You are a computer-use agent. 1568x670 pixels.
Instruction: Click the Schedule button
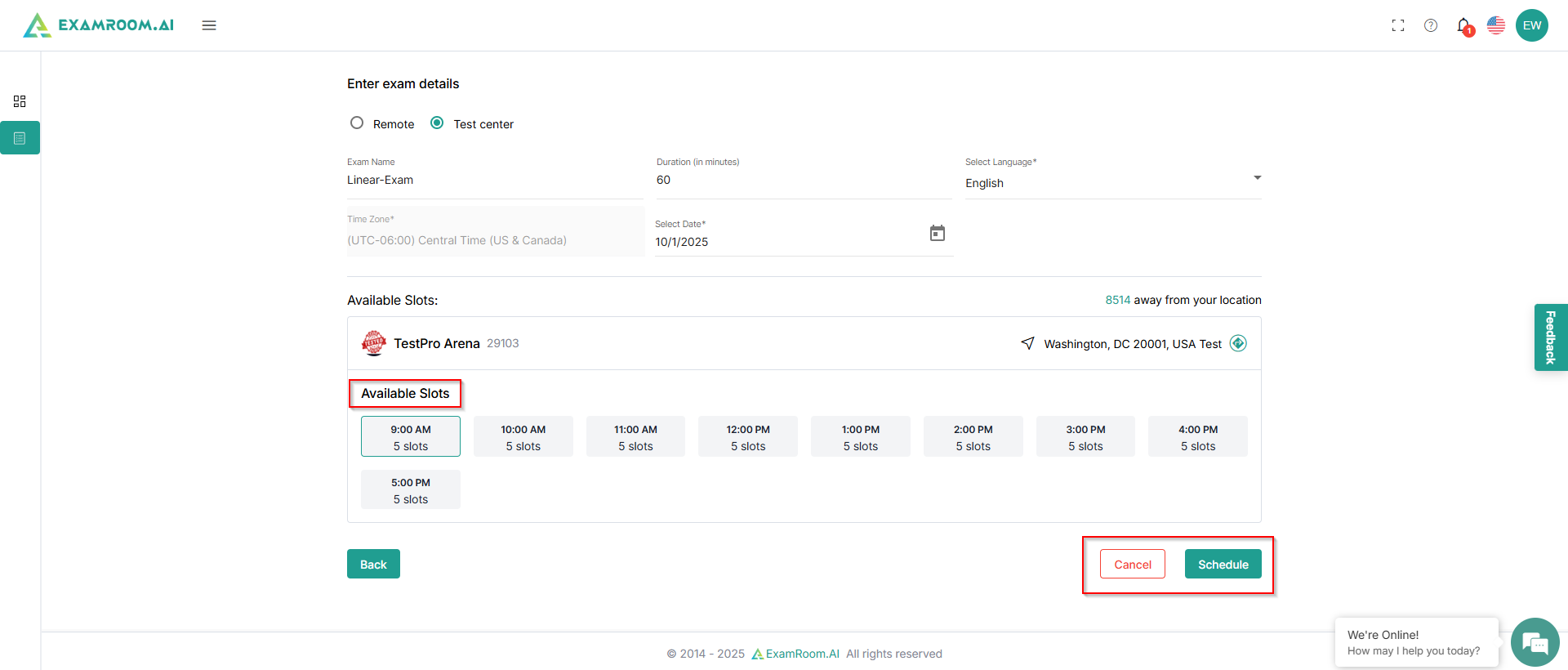click(1223, 565)
